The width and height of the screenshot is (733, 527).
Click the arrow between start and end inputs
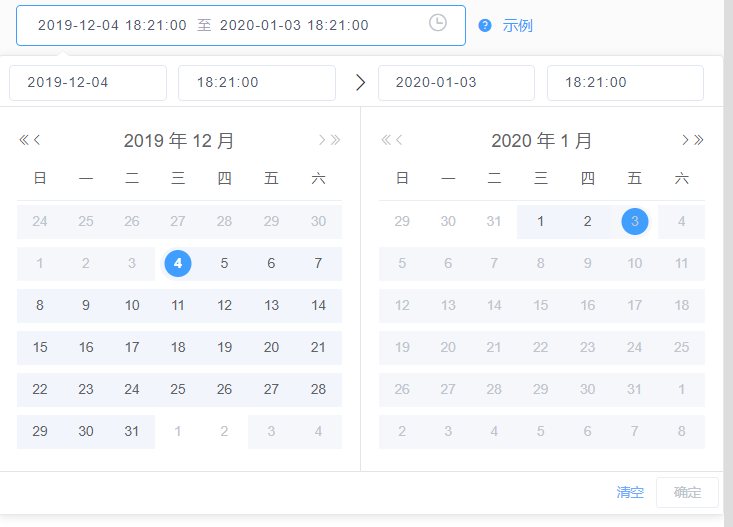point(360,82)
